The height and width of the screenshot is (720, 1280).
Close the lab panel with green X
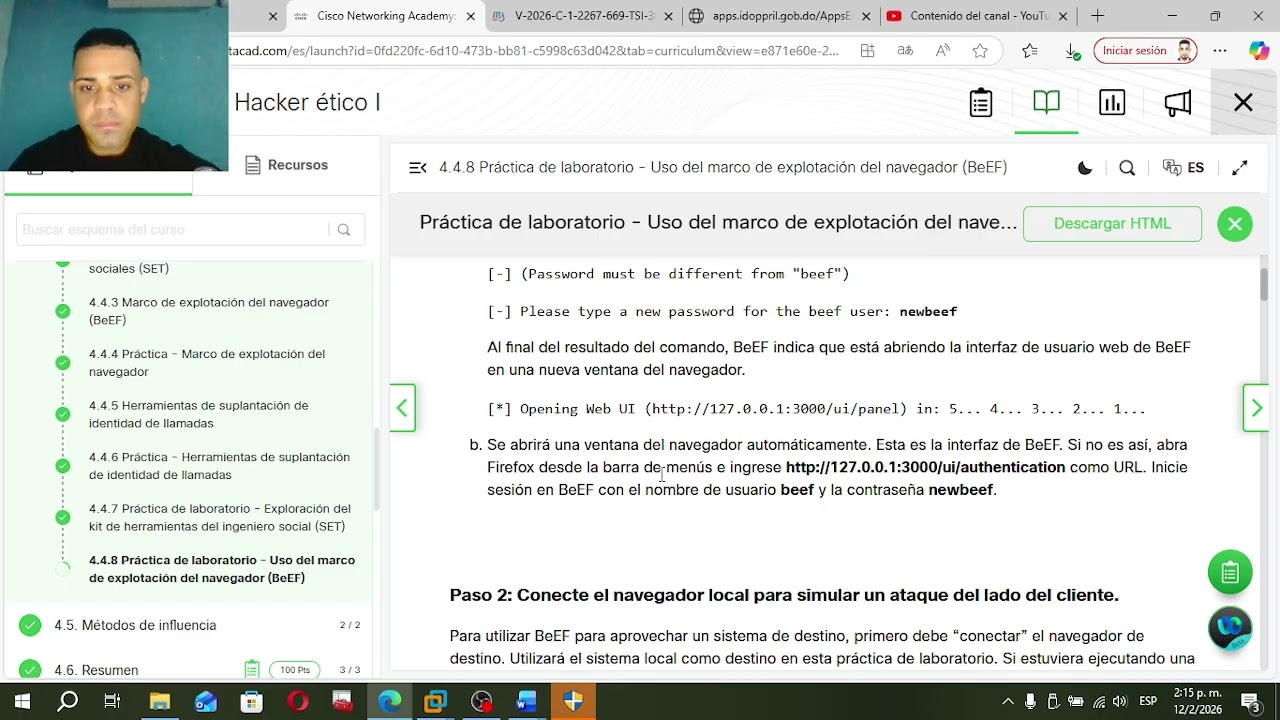1235,224
